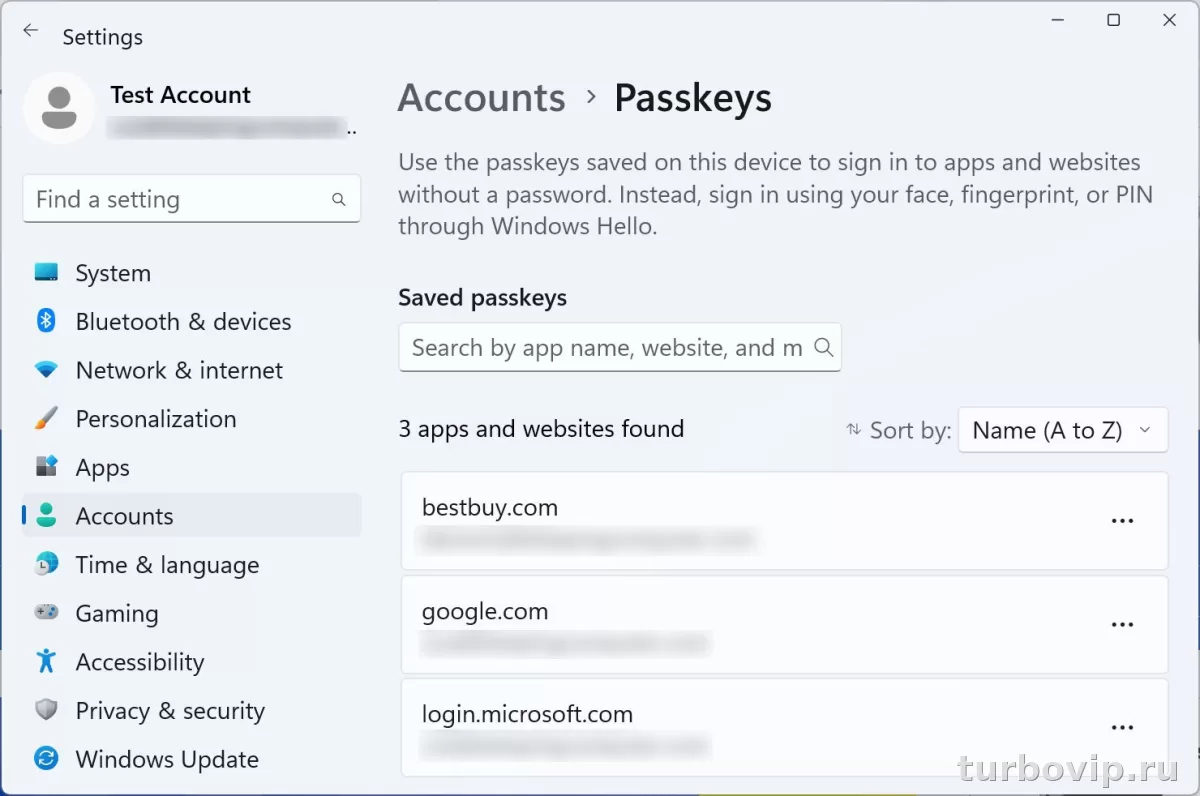Screen dimensions: 1200x796
Task: Click the back arrow at top left
Action: click(30, 30)
